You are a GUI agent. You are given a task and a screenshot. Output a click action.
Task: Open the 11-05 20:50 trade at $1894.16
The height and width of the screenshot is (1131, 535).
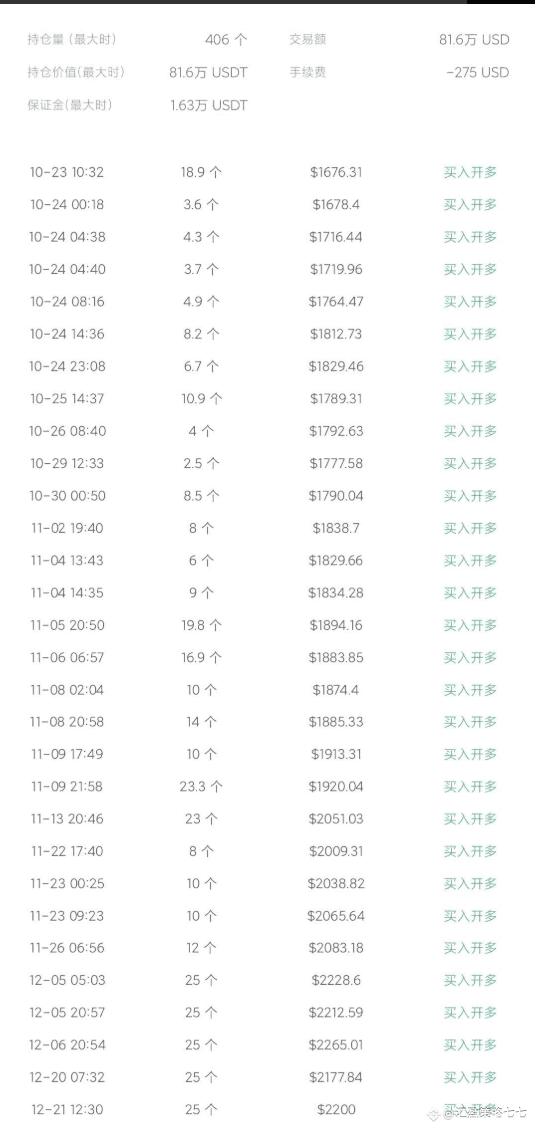(x=268, y=625)
